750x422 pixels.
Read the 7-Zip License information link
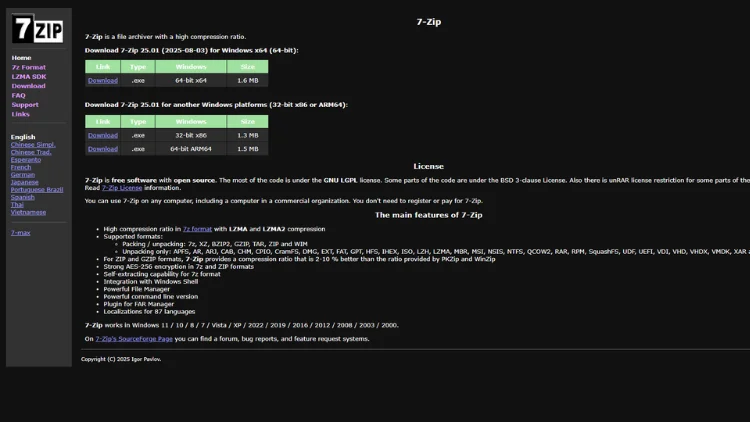[122, 188]
